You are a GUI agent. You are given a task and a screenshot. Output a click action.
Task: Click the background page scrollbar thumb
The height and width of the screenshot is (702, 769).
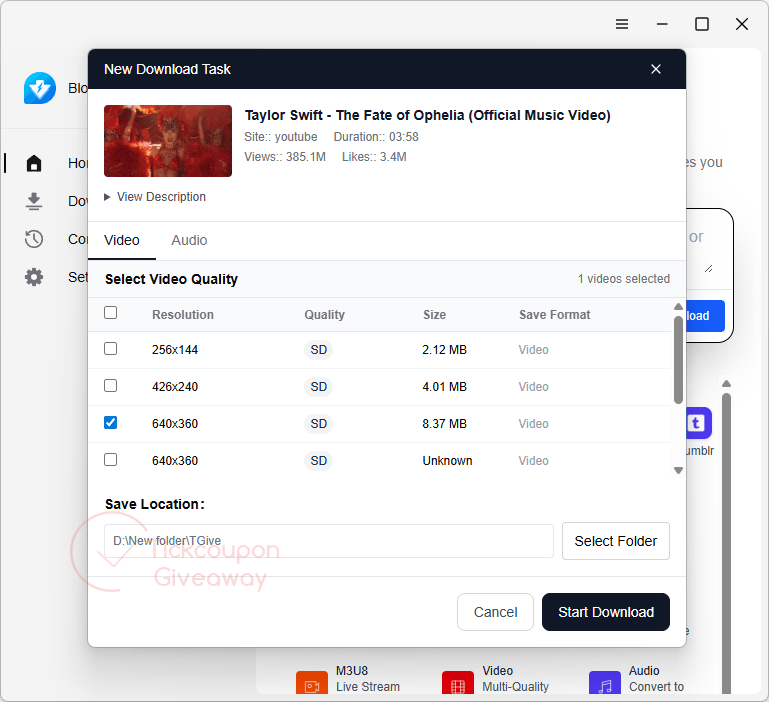pos(726,543)
